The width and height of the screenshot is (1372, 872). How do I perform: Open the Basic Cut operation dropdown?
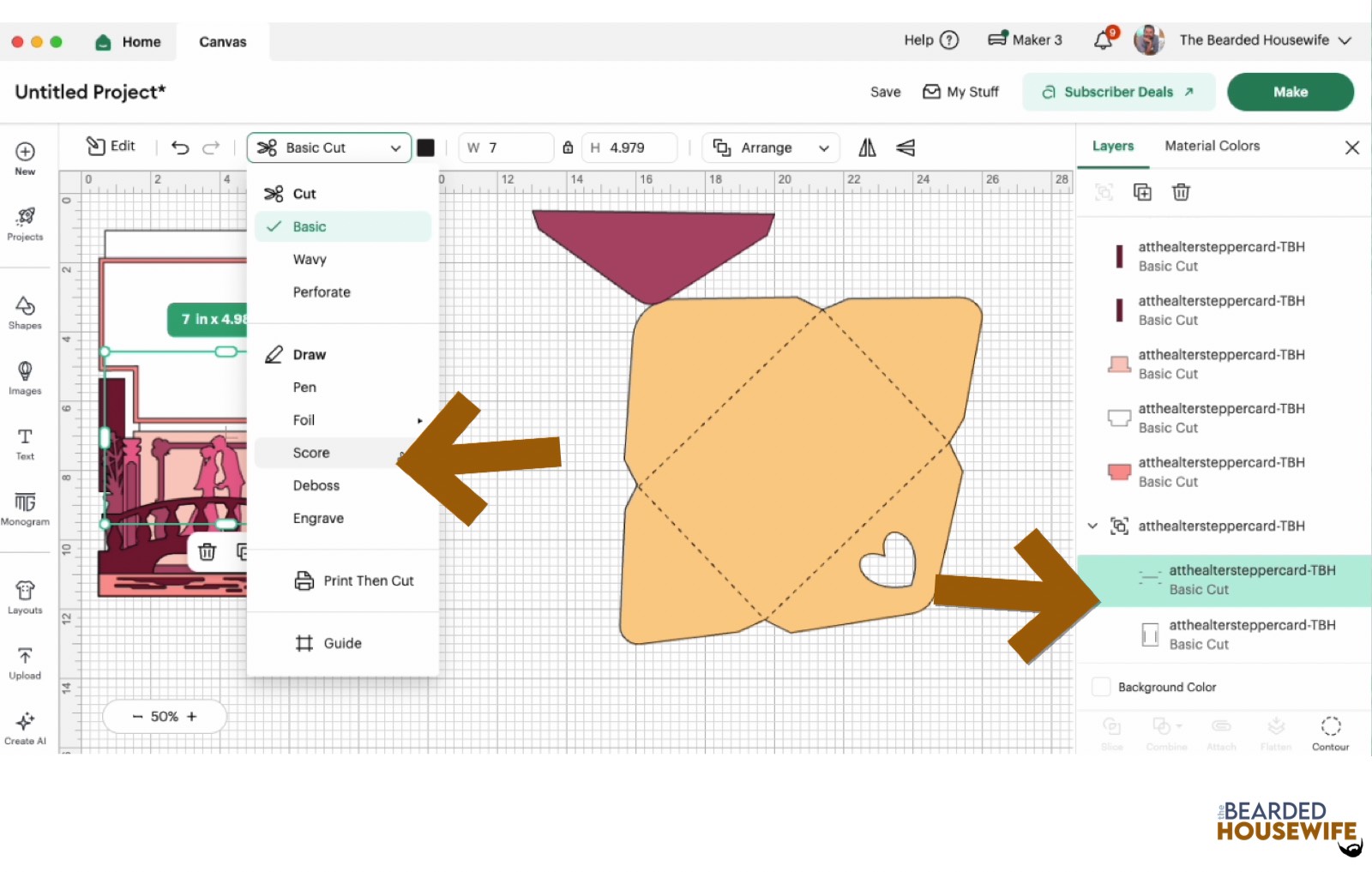point(329,147)
